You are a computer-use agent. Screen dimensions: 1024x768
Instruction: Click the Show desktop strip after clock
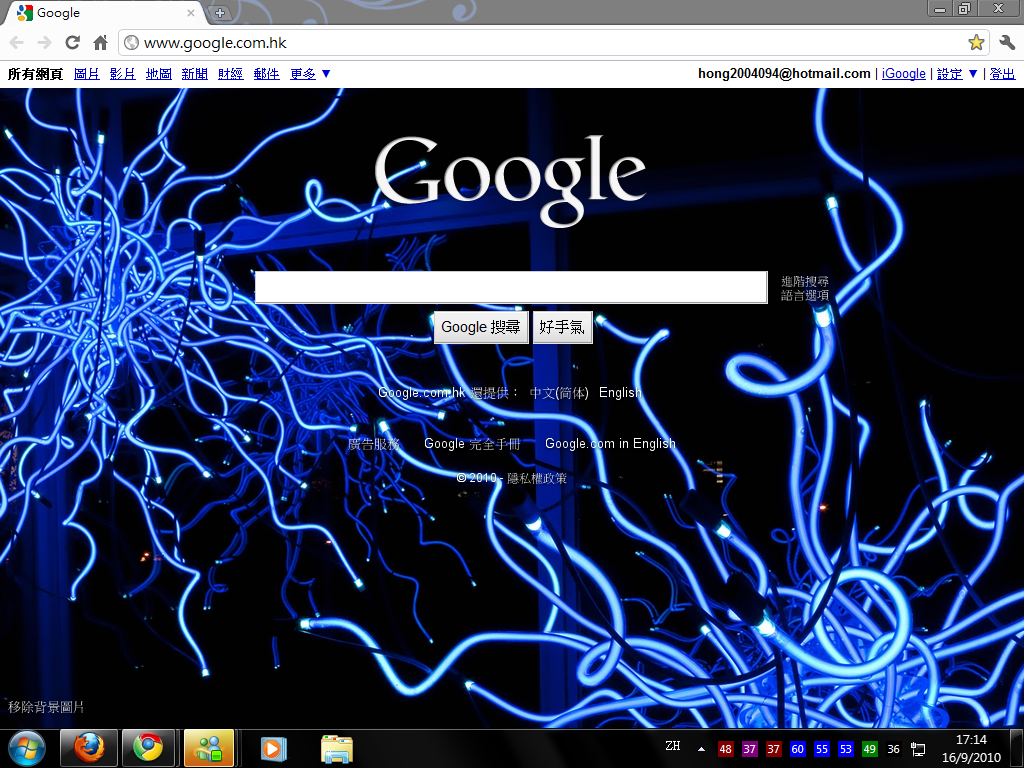click(1017, 748)
